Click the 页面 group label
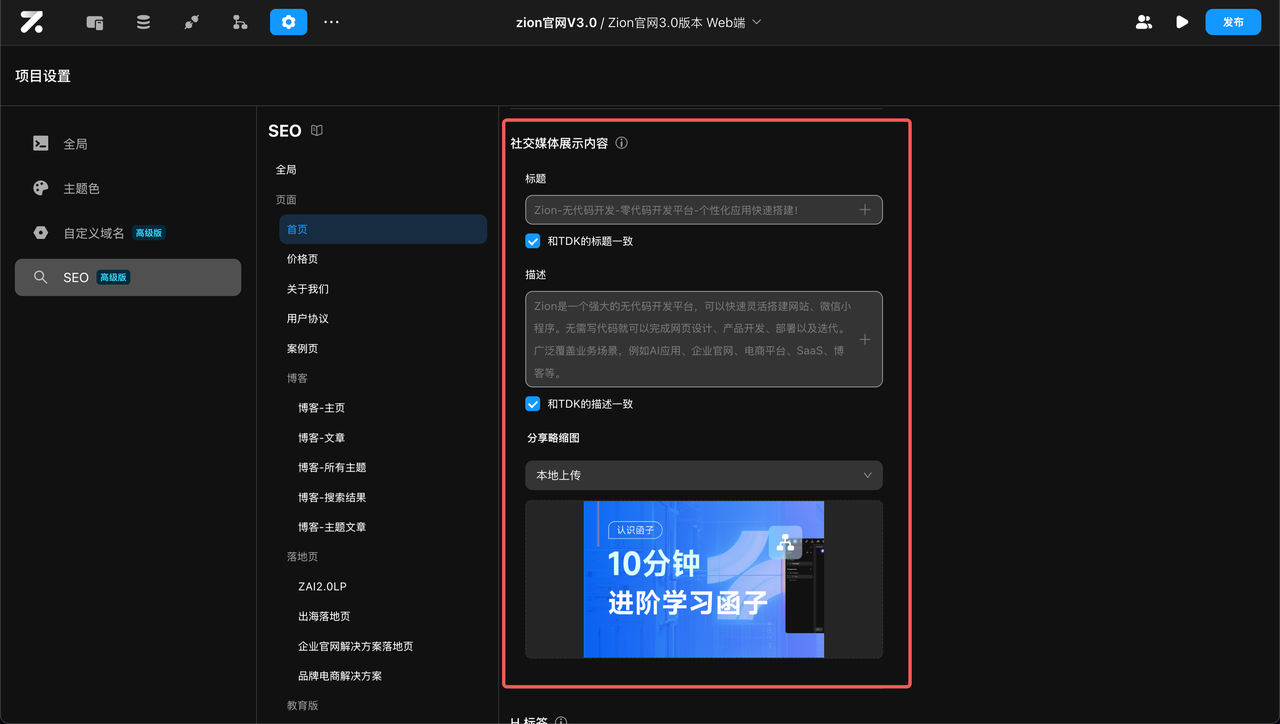1280x724 pixels. [x=286, y=200]
